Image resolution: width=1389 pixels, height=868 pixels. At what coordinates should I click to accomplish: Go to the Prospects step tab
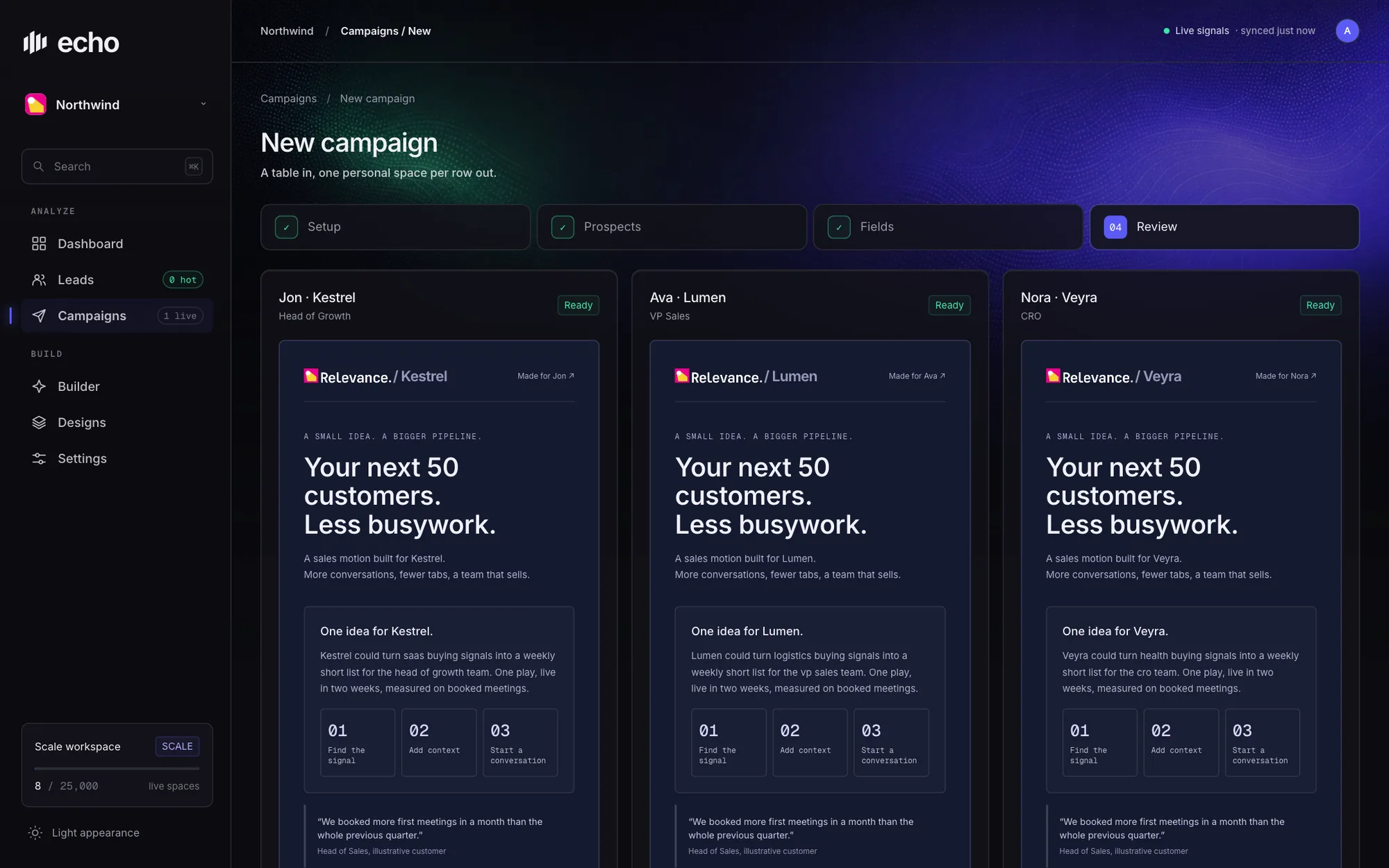(672, 227)
